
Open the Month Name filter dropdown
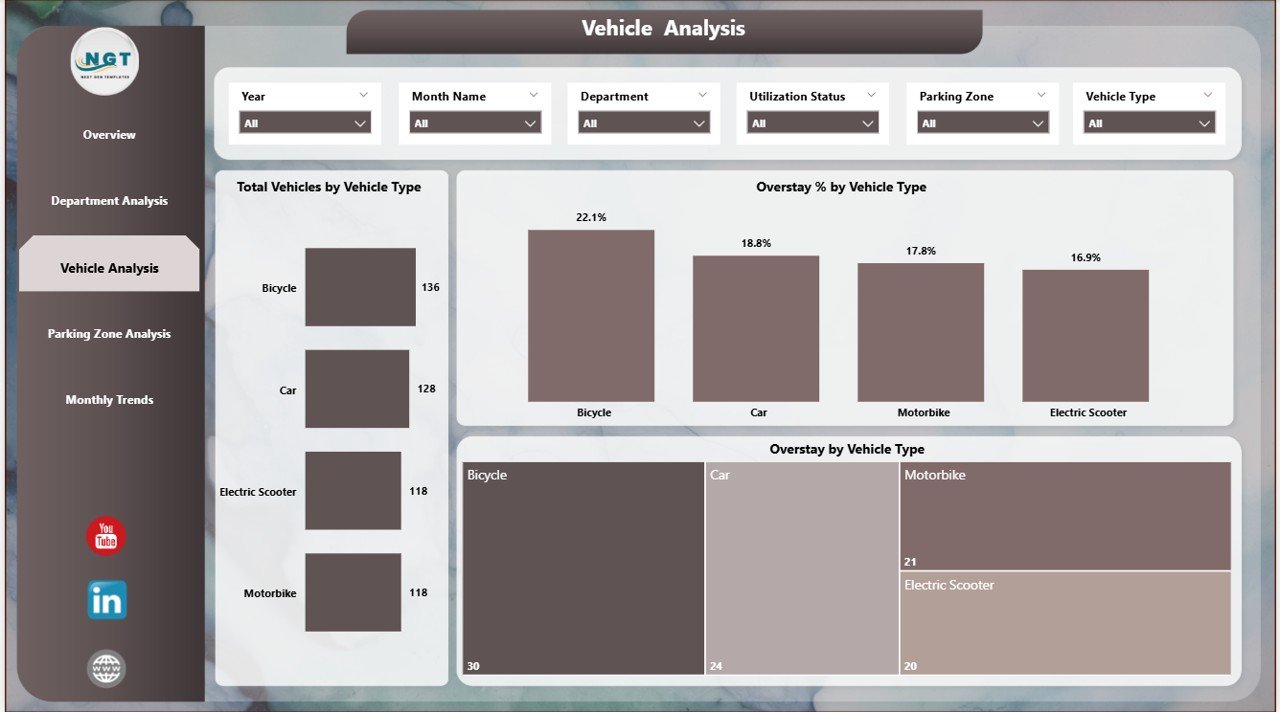point(476,123)
